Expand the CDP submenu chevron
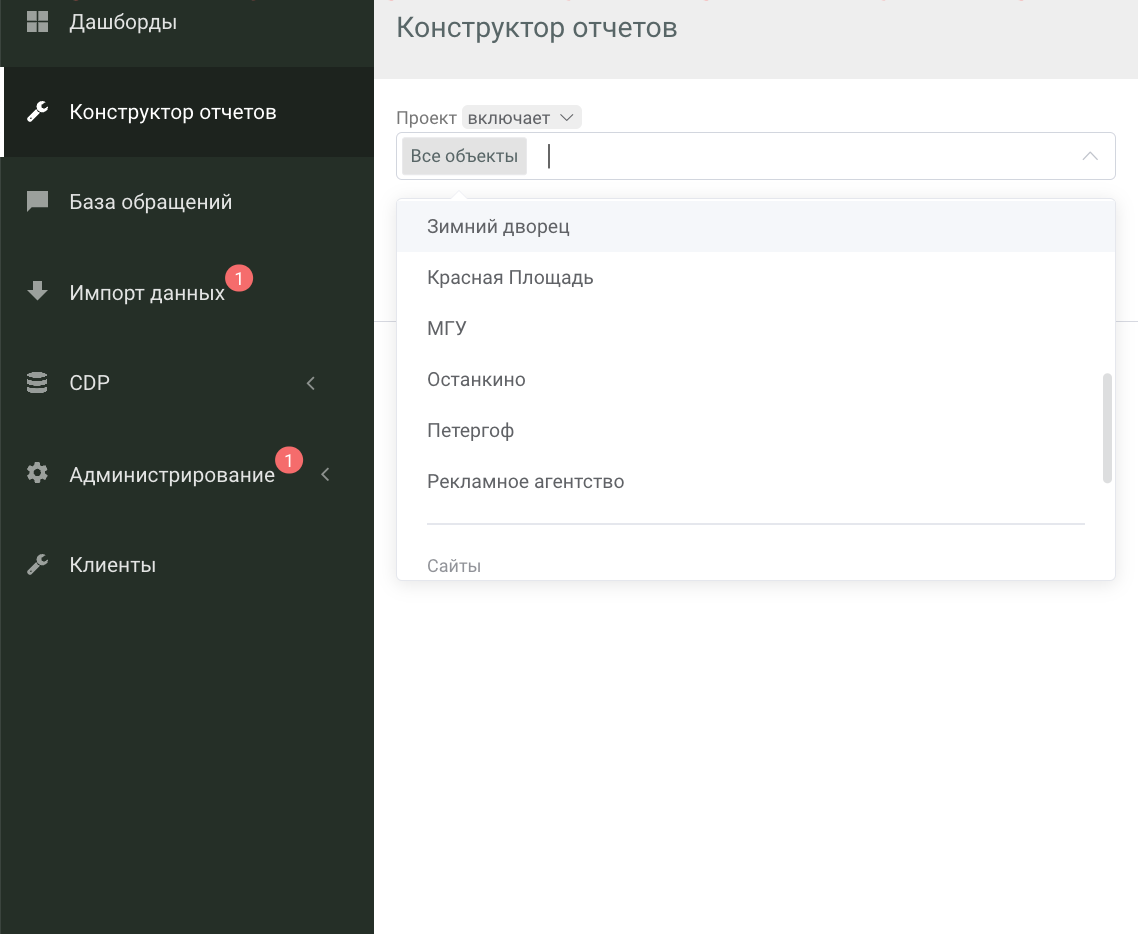The height and width of the screenshot is (934, 1138). click(x=311, y=383)
